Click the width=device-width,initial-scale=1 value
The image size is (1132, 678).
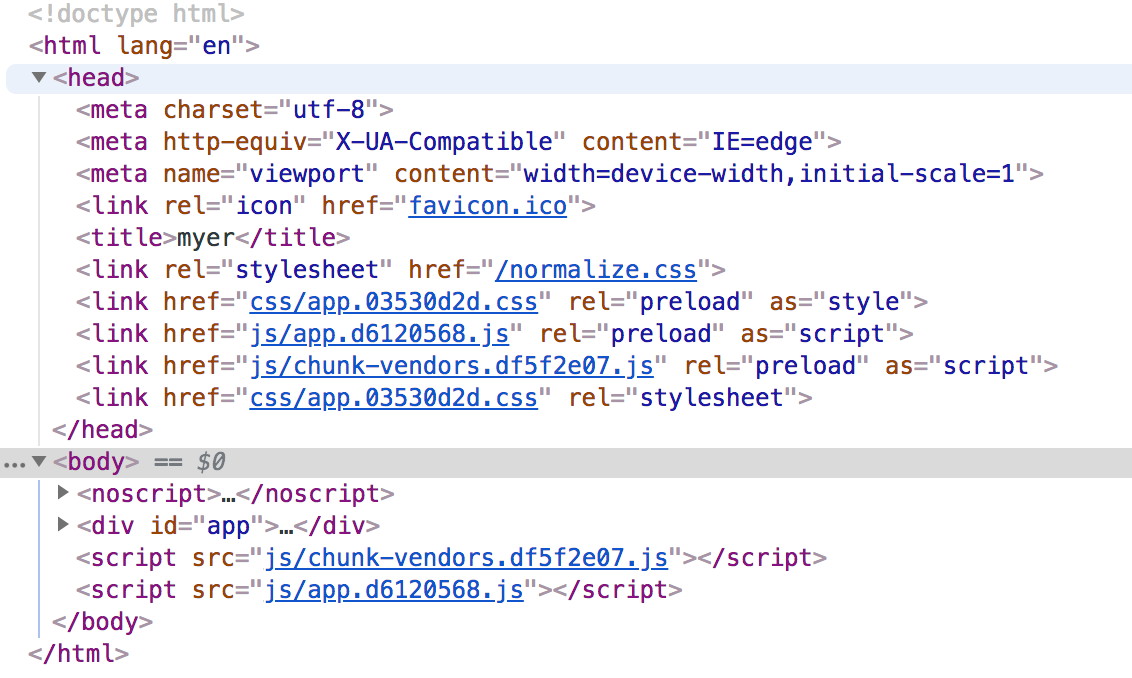(769, 173)
